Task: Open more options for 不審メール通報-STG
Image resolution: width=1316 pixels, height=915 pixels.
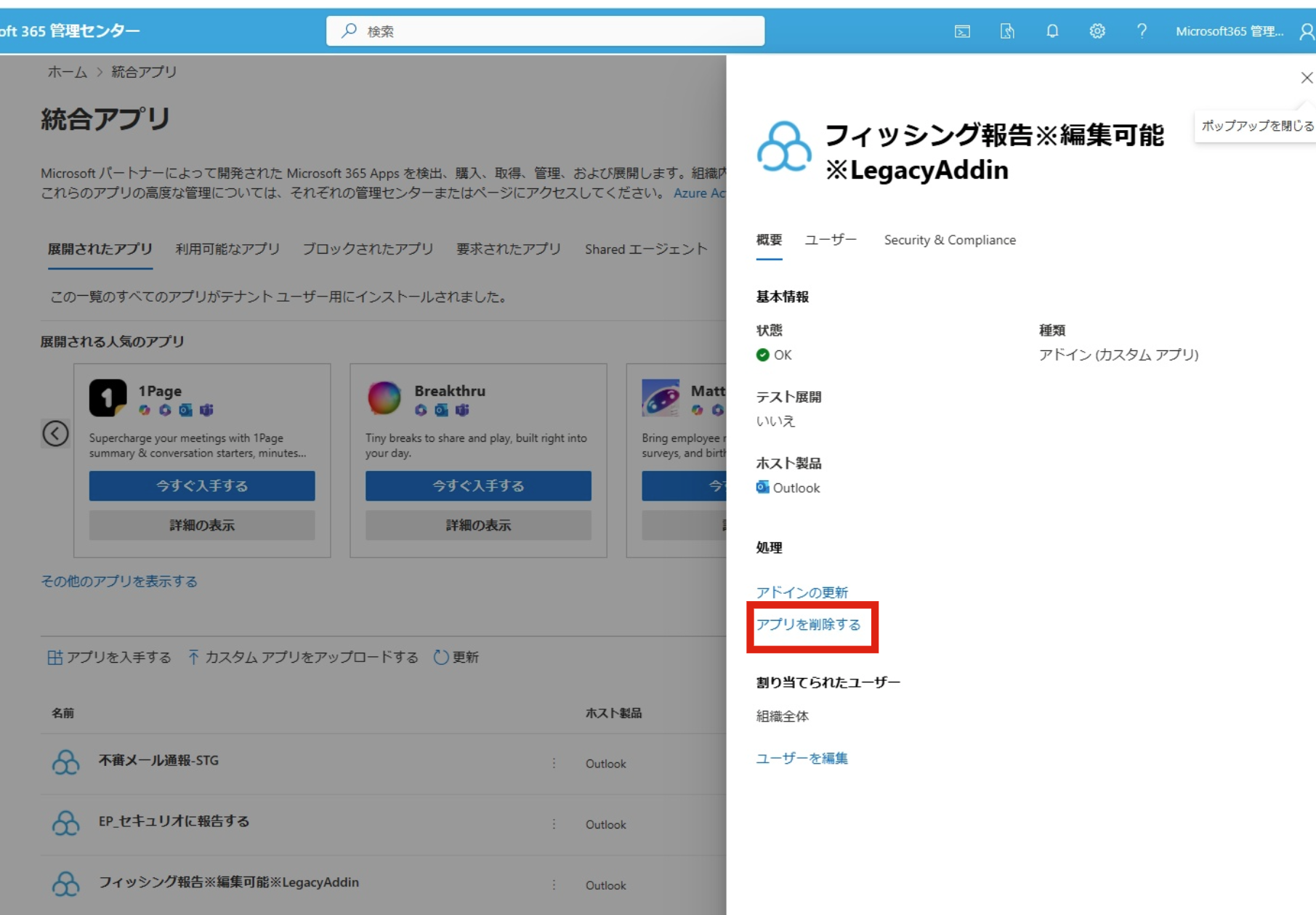Action: [x=554, y=763]
